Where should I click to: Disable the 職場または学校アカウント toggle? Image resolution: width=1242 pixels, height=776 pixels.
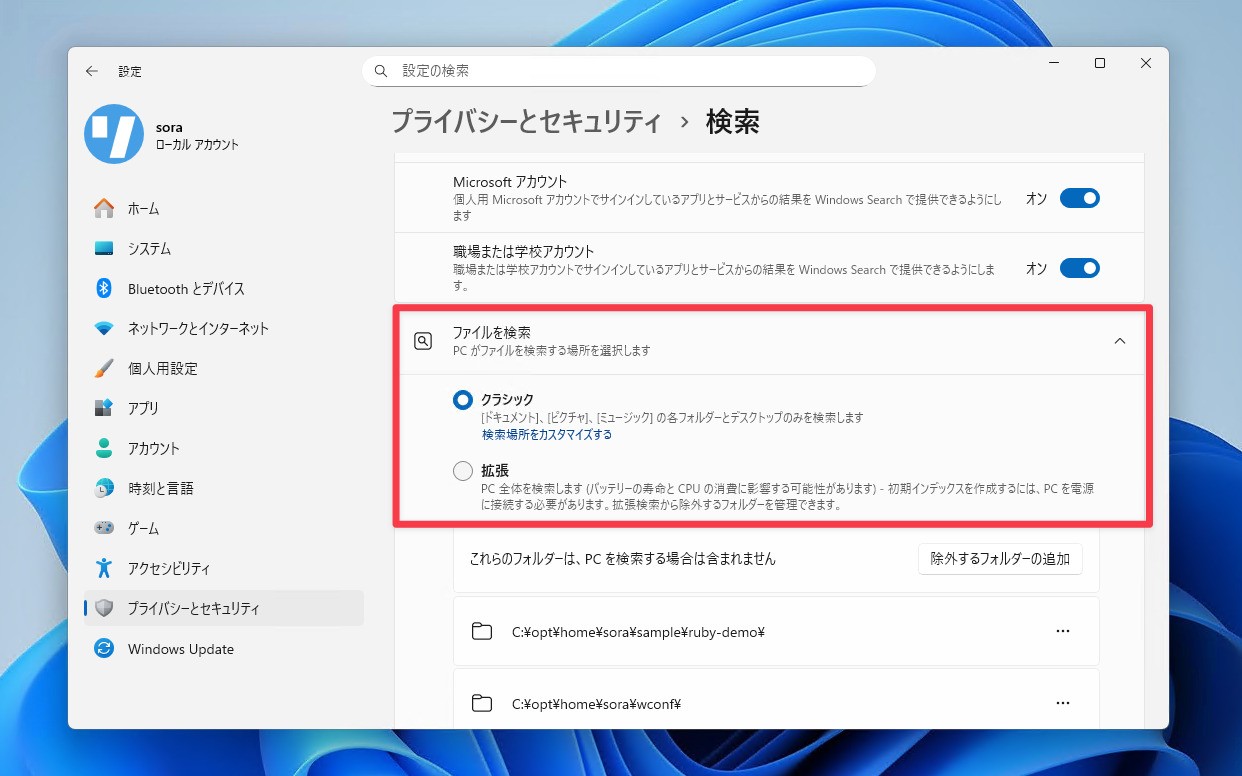tap(1079, 269)
